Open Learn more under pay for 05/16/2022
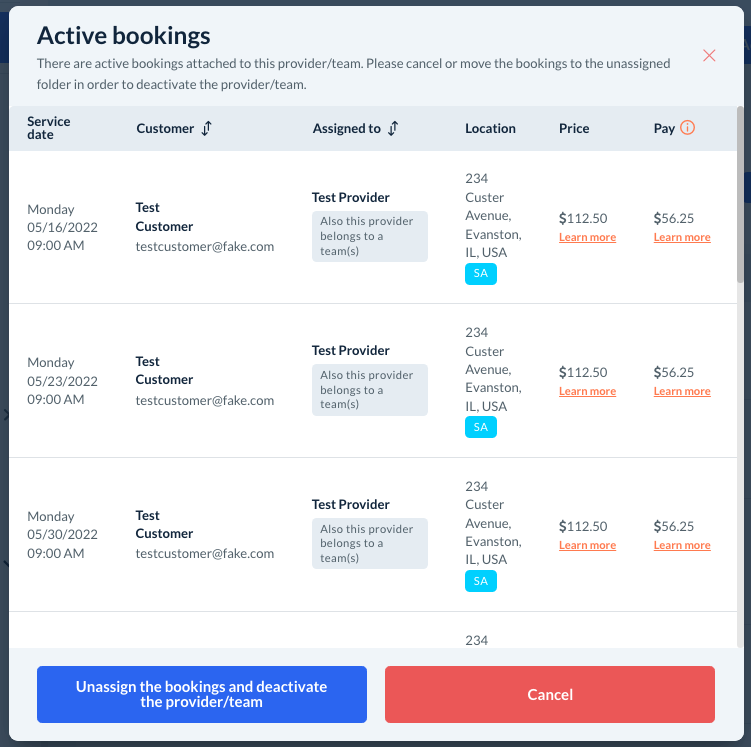The width and height of the screenshot is (751, 747). pyautogui.click(x=682, y=238)
